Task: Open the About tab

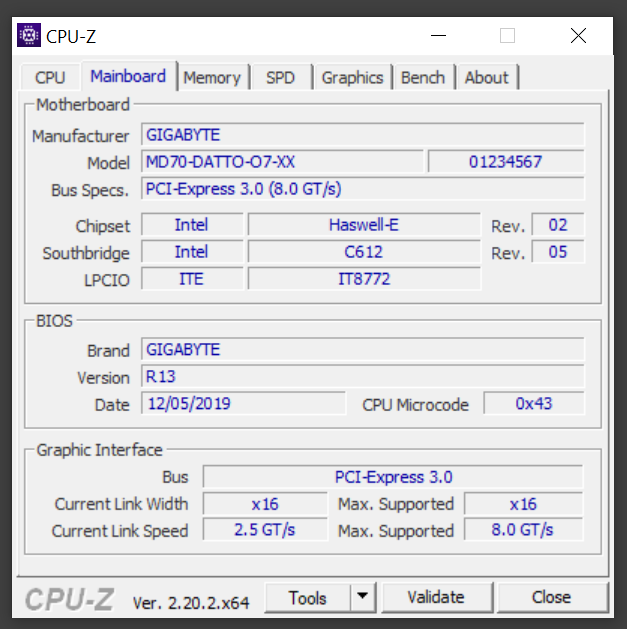Action: pos(487,77)
